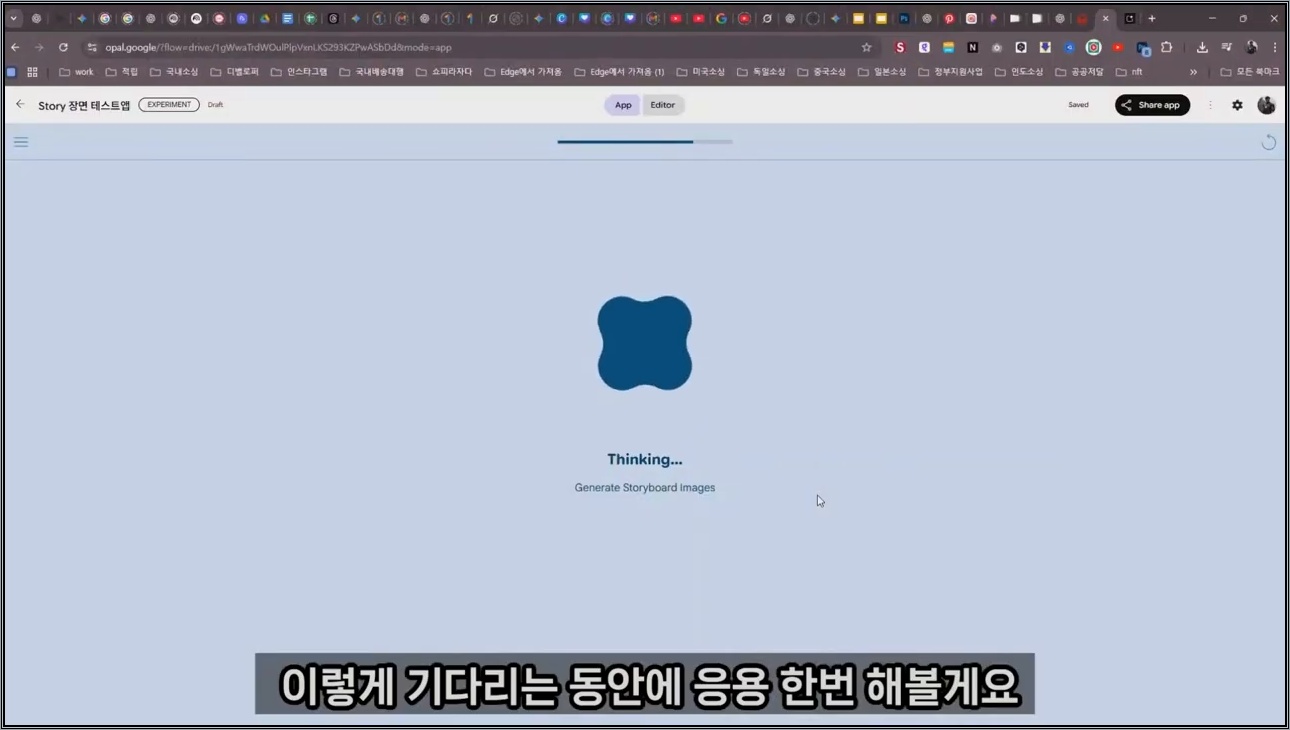This screenshot has height=730, width=1290.
Task: Open the Opal user profile avatar
Action: click(x=1266, y=105)
